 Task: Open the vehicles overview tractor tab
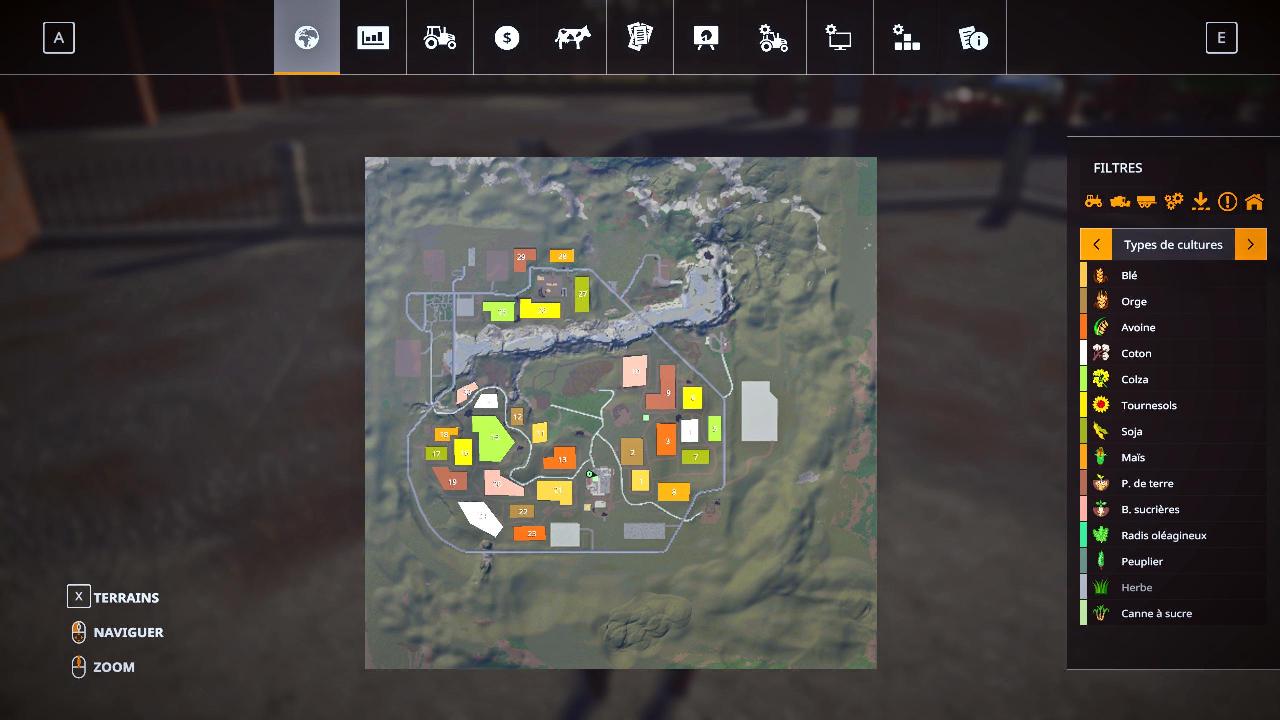[440, 38]
